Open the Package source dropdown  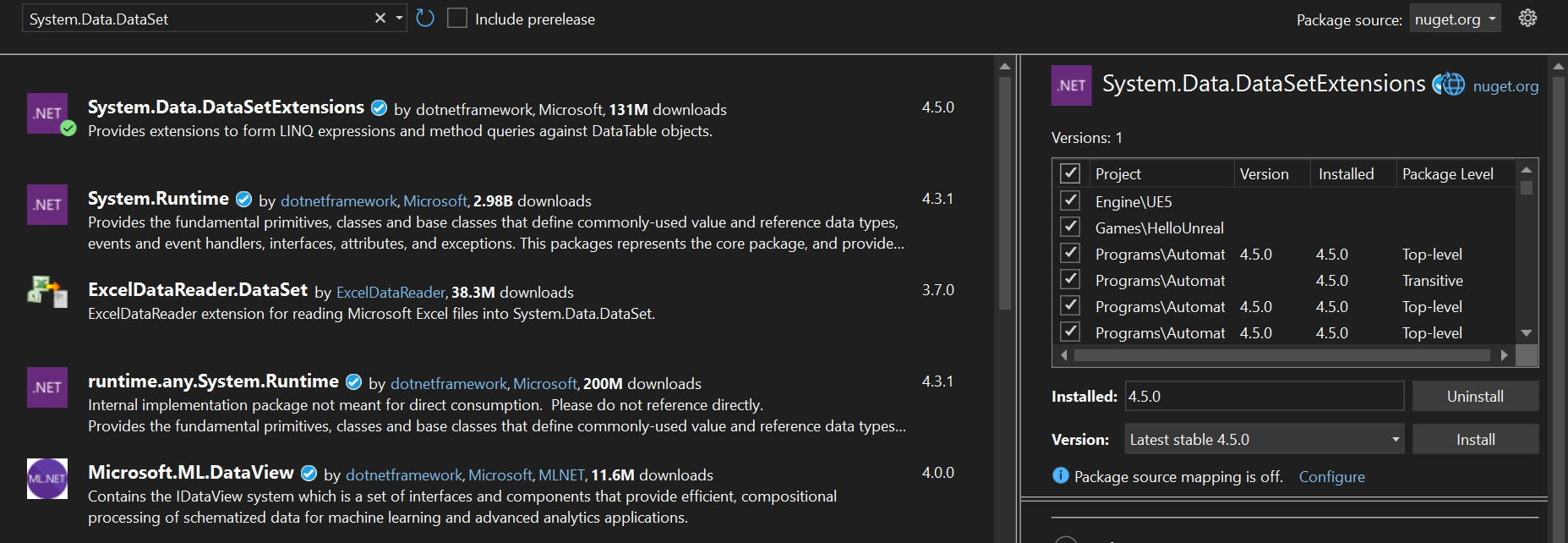[1455, 19]
